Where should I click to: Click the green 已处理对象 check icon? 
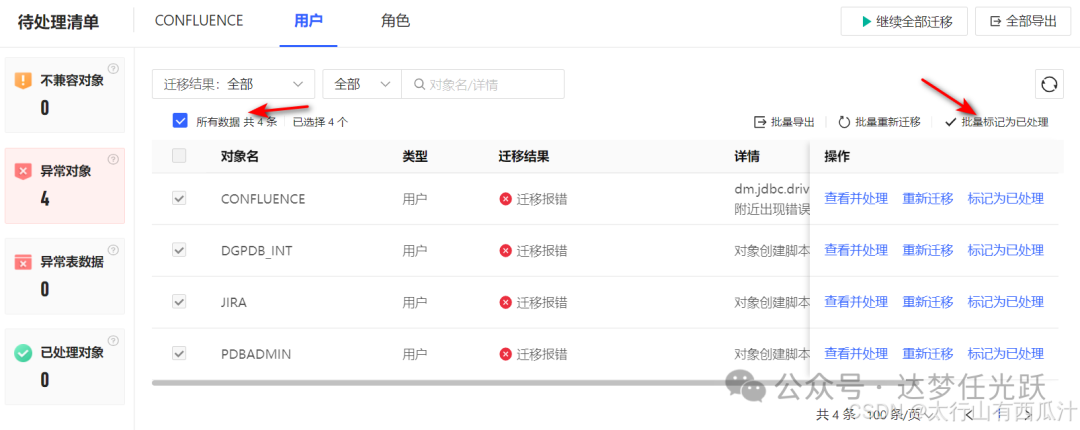click(23, 353)
